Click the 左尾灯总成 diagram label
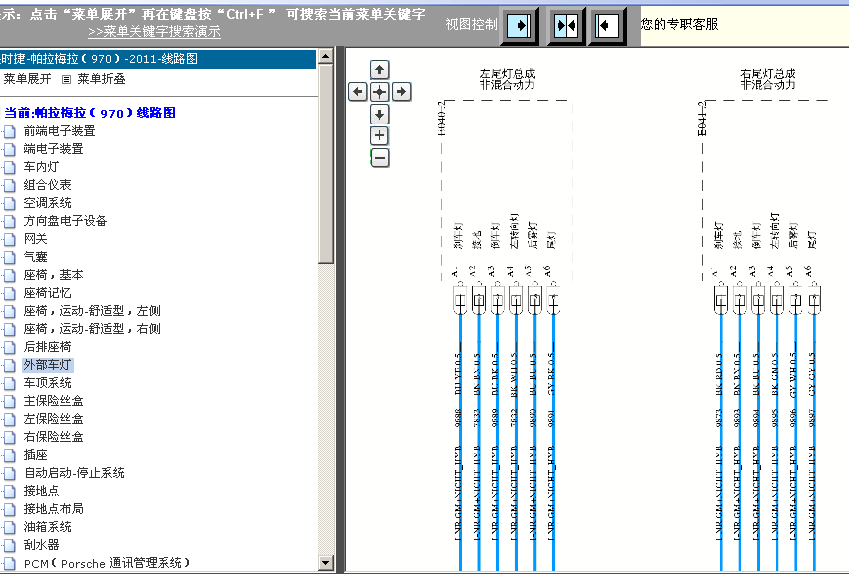The width and height of the screenshot is (849, 574). (507, 73)
